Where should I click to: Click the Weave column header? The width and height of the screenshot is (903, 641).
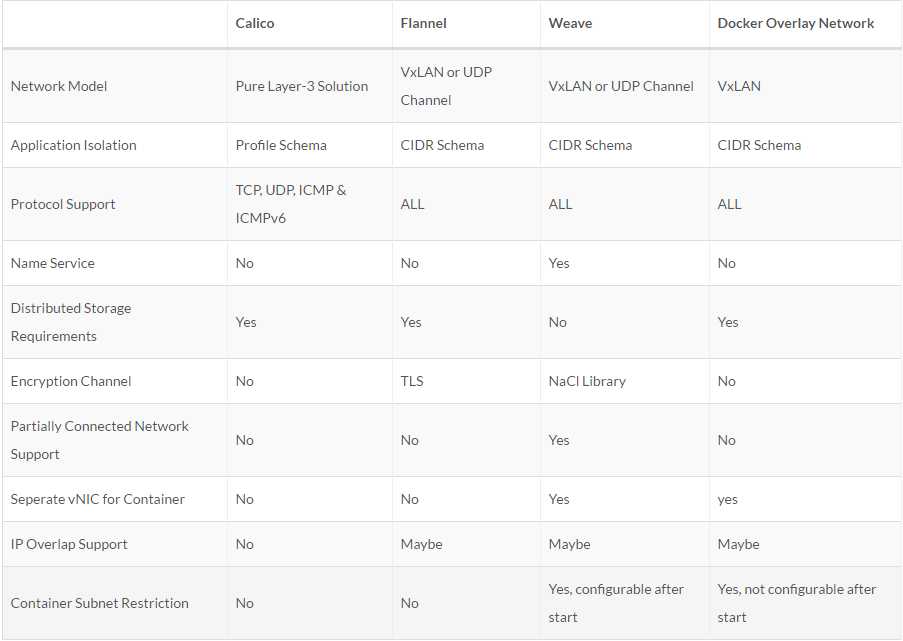coord(570,23)
